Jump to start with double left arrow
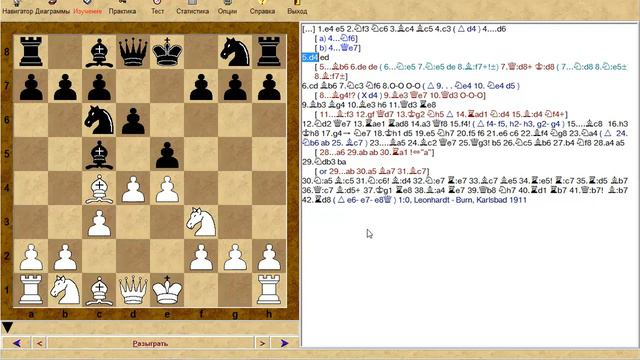This screenshot has height=360, width=640. (17, 343)
